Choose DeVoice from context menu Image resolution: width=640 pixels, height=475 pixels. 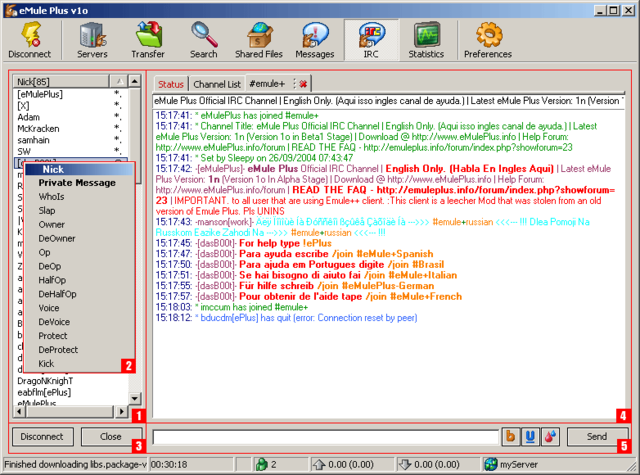pos(54,322)
